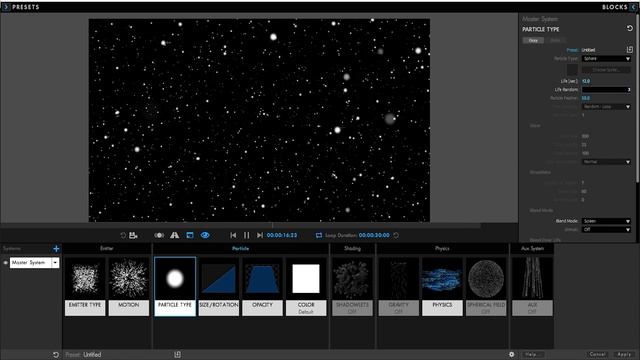The width and height of the screenshot is (640, 360).
Task: Switch to the second tab under Particle Type
Action: [555, 40]
